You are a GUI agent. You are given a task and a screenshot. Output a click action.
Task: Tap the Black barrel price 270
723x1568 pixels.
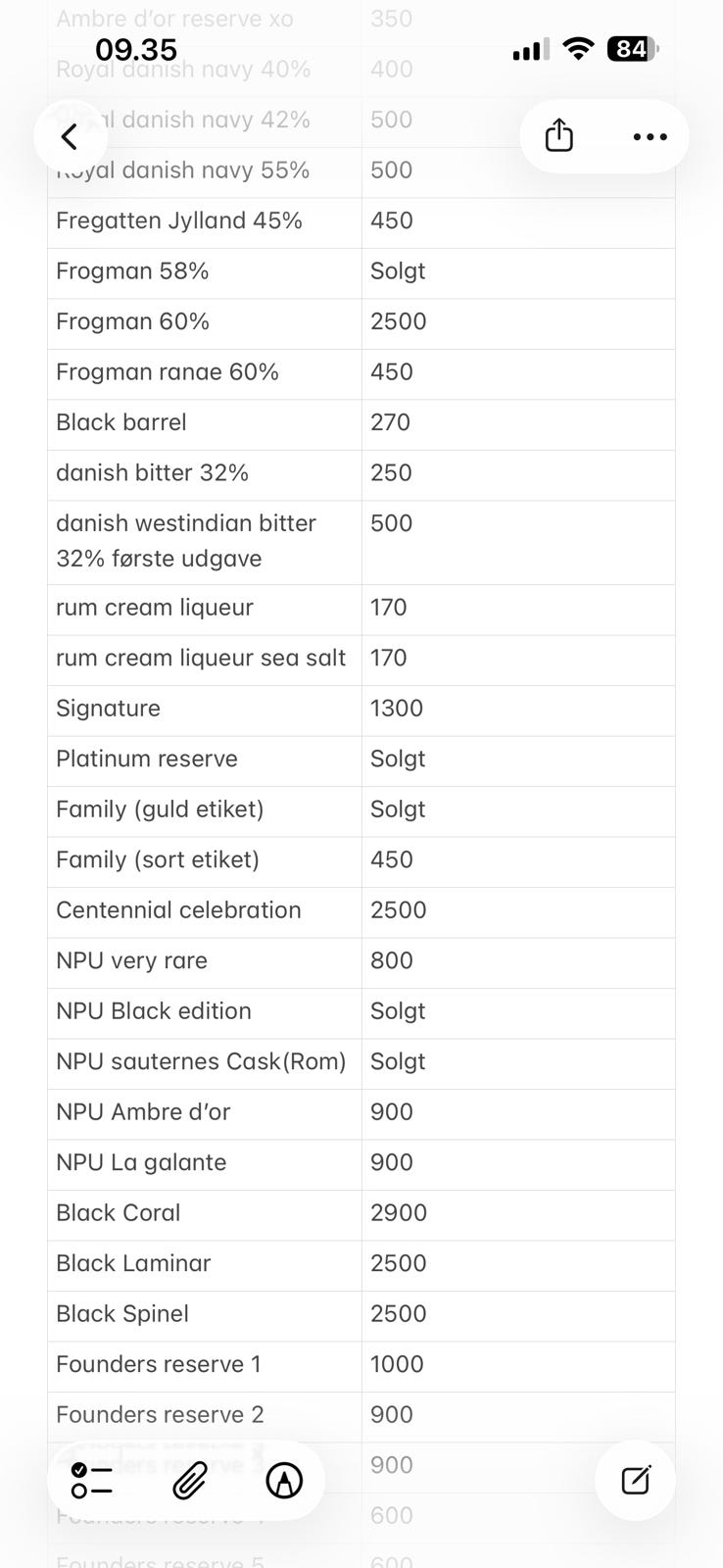[x=517, y=422]
